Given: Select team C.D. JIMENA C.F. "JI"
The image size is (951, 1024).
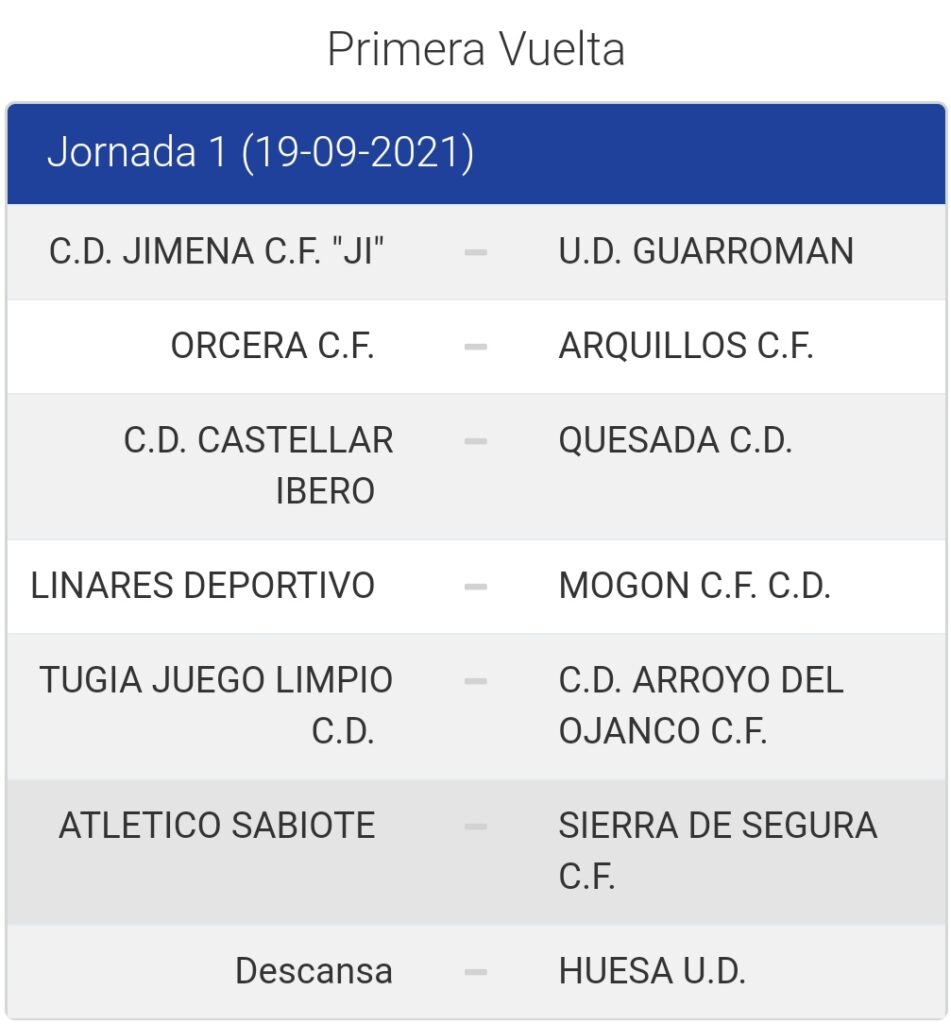Looking at the screenshot, I should pos(216,251).
